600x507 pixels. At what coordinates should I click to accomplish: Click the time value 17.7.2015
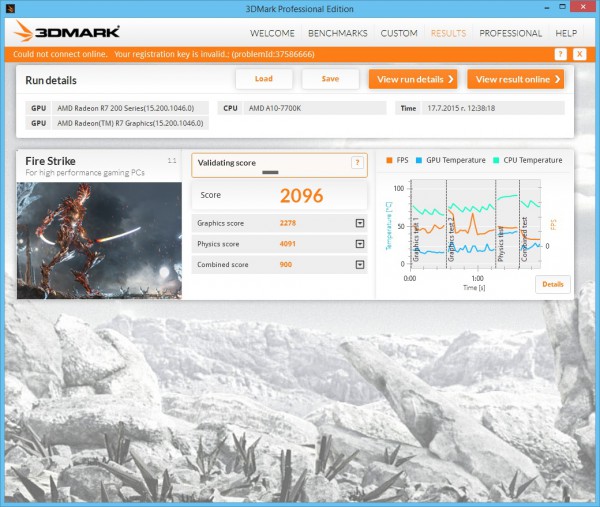pyautogui.click(x=461, y=108)
